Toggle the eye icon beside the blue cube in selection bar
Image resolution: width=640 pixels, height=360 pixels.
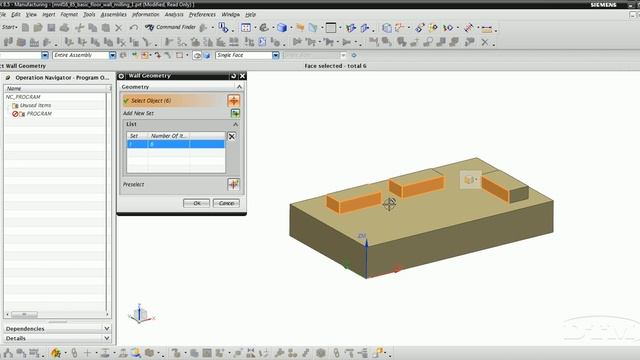(197, 55)
